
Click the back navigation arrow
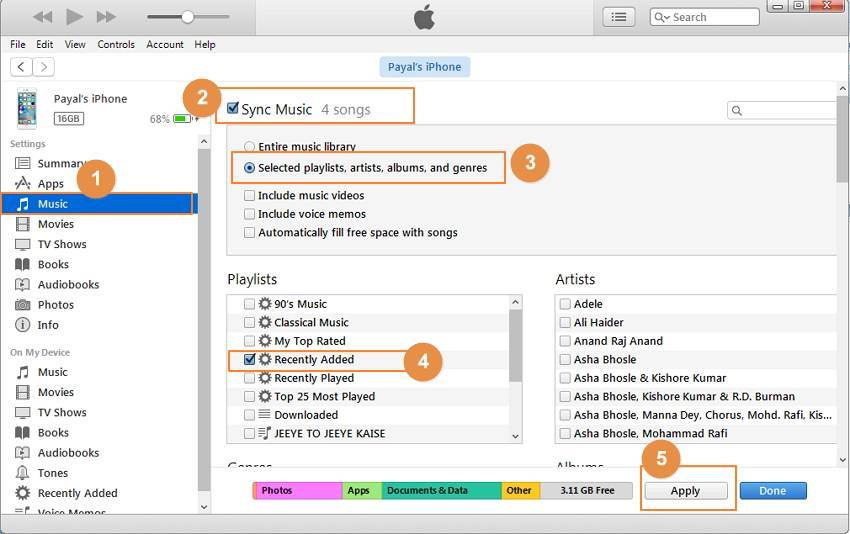[x=20, y=67]
